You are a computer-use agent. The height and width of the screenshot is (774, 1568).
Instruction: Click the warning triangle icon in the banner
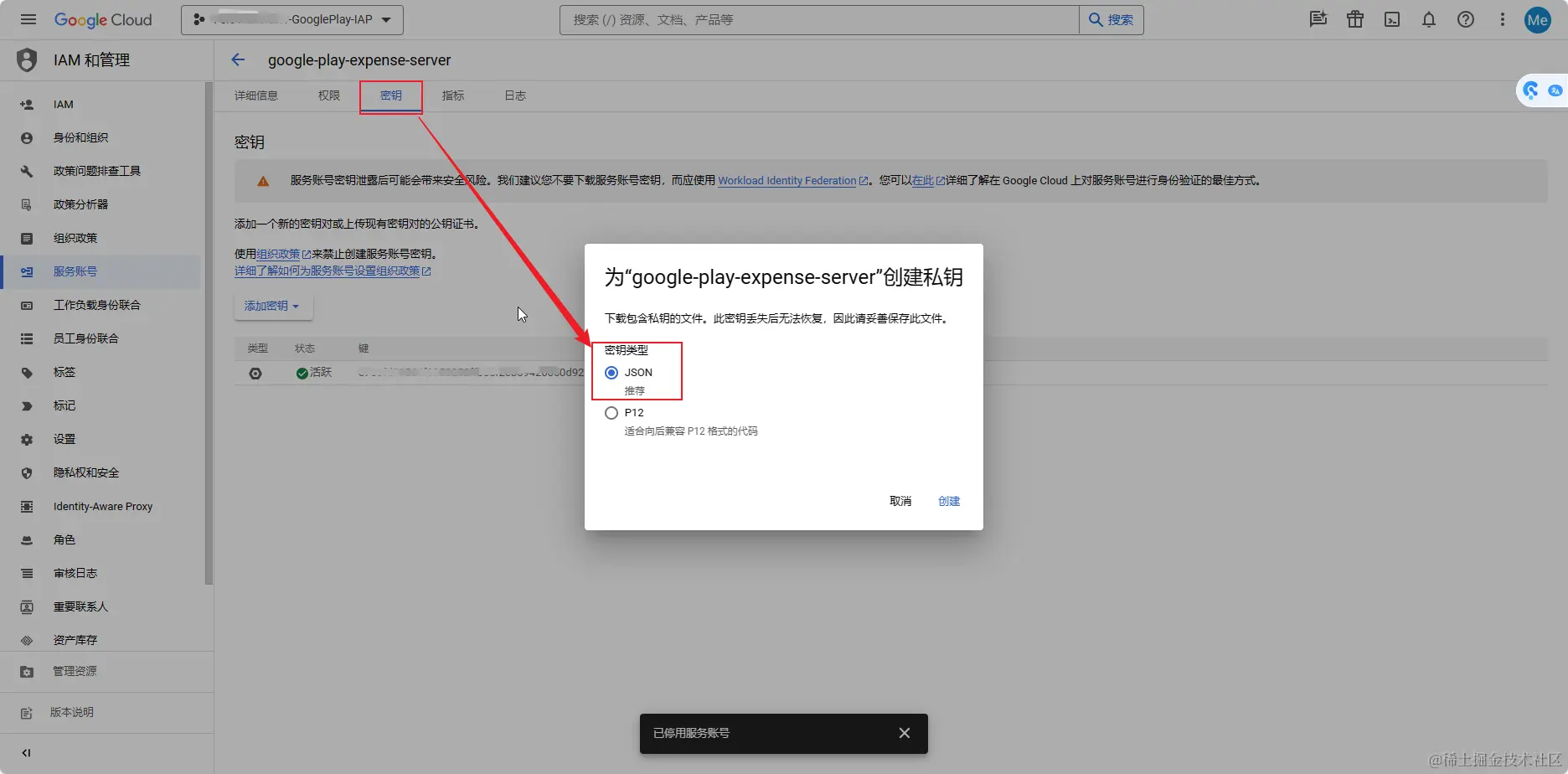point(263,181)
